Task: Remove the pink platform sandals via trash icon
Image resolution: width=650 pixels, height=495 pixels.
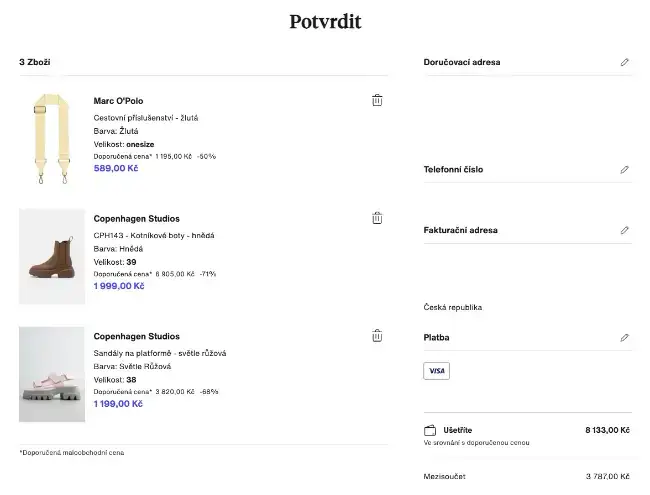Action: click(377, 336)
